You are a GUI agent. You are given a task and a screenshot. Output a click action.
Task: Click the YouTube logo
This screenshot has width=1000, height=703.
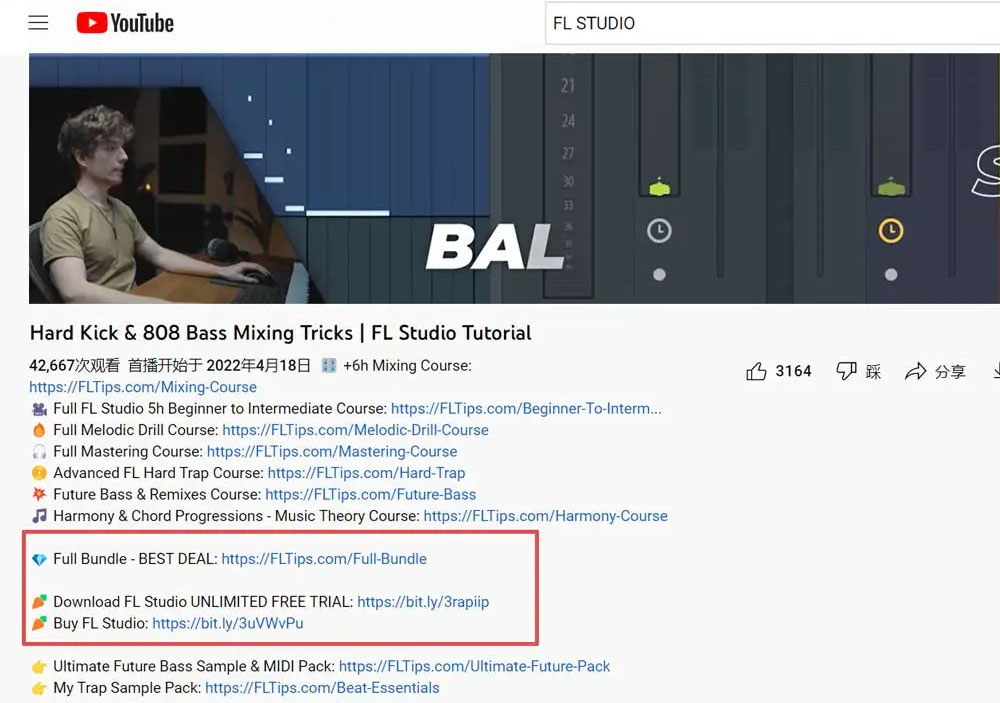pos(125,23)
